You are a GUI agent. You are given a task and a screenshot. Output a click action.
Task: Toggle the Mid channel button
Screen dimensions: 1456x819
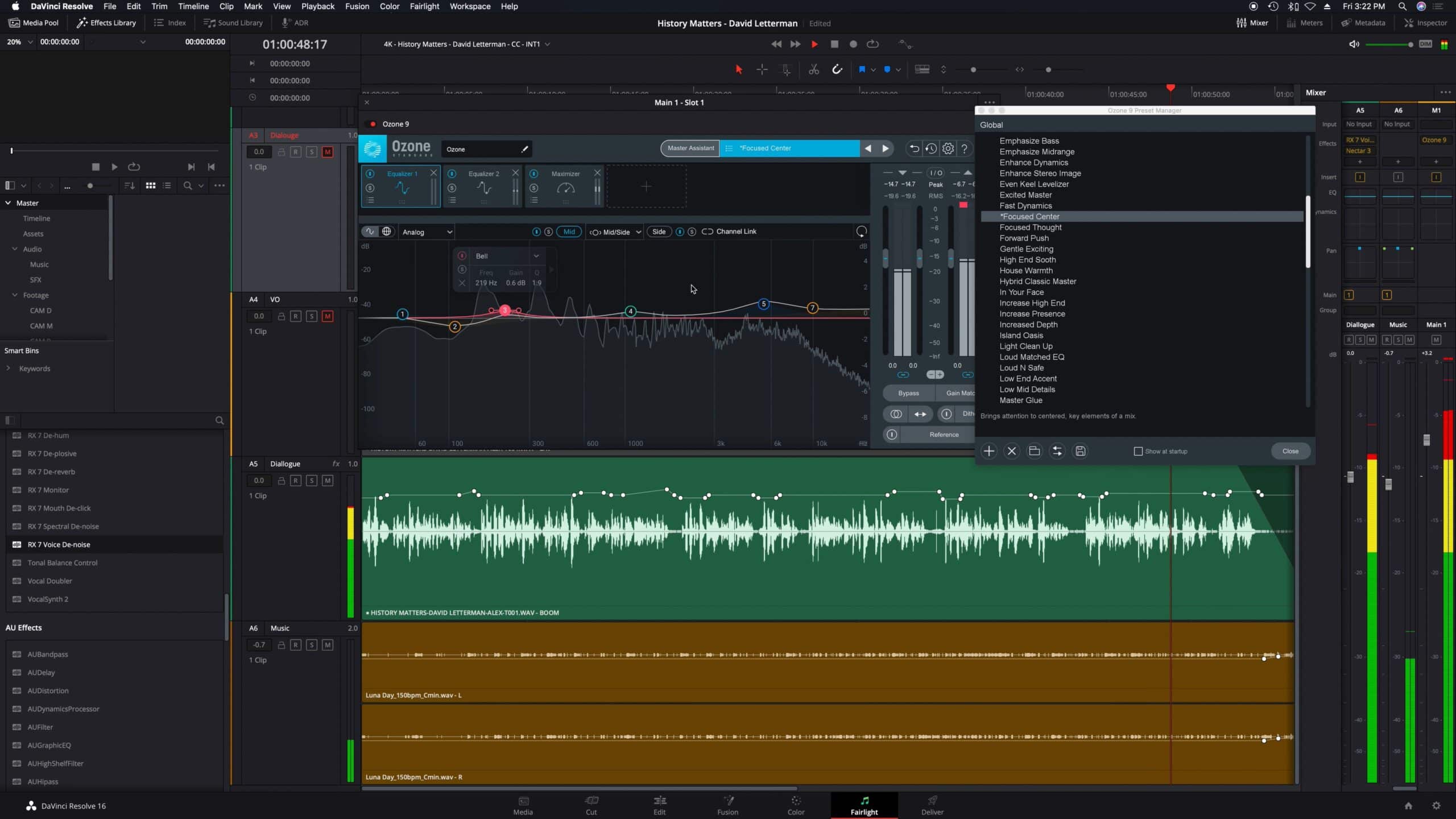[x=569, y=231]
